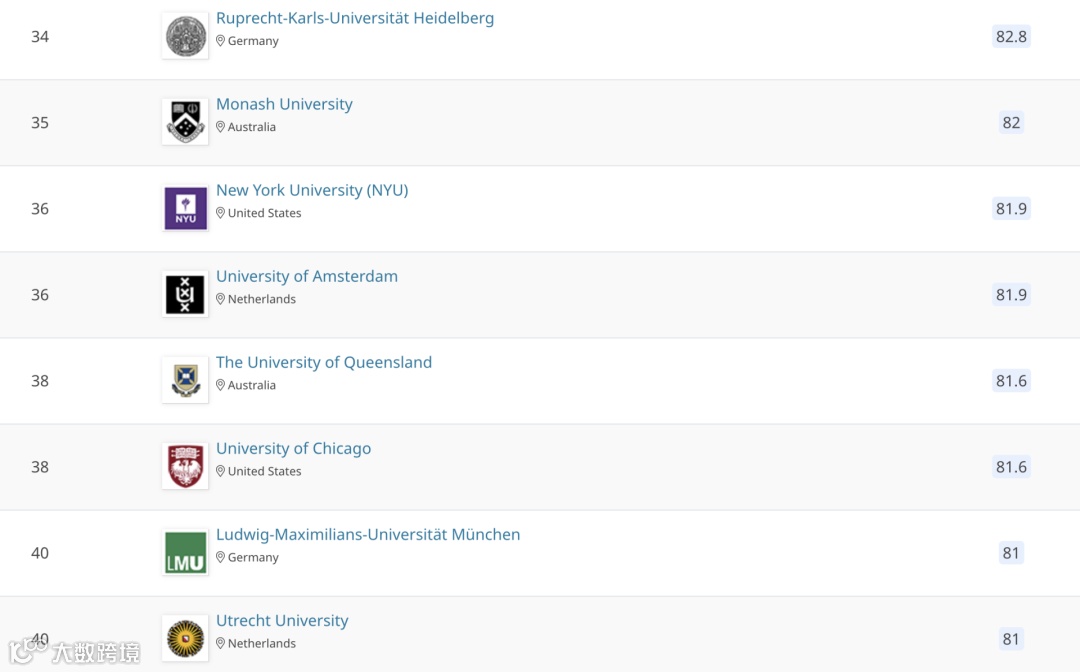Click the Heidelberg university seal logo
The height and width of the screenshot is (672, 1080).
(x=185, y=37)
